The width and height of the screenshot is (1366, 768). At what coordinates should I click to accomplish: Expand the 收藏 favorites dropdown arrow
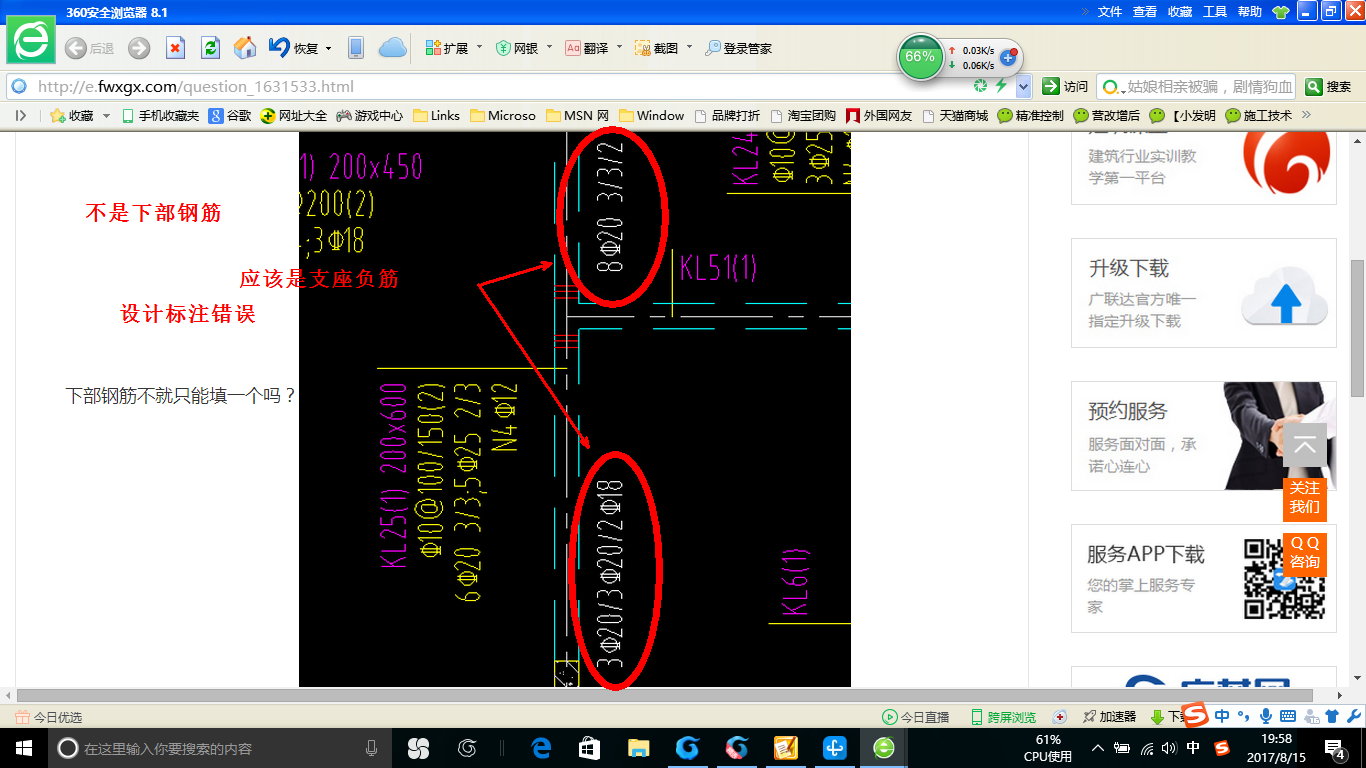point(106,116)
